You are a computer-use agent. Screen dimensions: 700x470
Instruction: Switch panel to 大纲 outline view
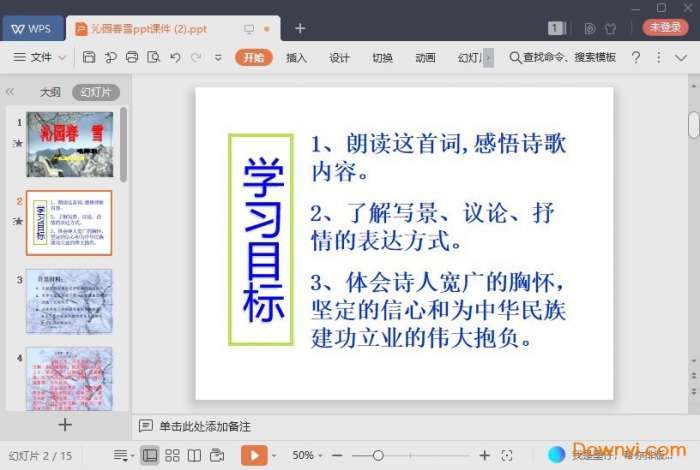(x=50, y=92)
